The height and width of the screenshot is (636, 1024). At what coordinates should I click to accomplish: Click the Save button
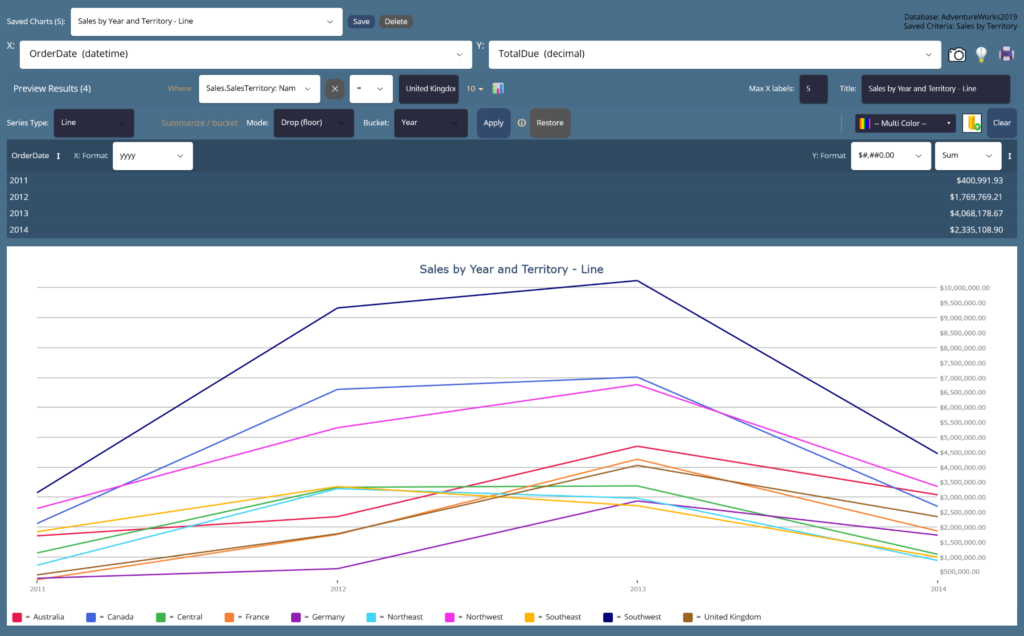pos(361,22)
